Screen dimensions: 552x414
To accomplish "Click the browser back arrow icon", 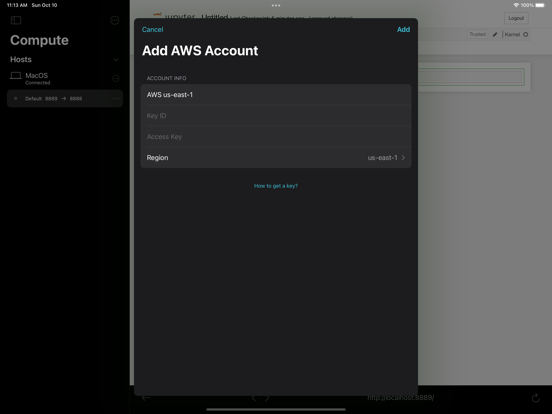I will (146, 398).
